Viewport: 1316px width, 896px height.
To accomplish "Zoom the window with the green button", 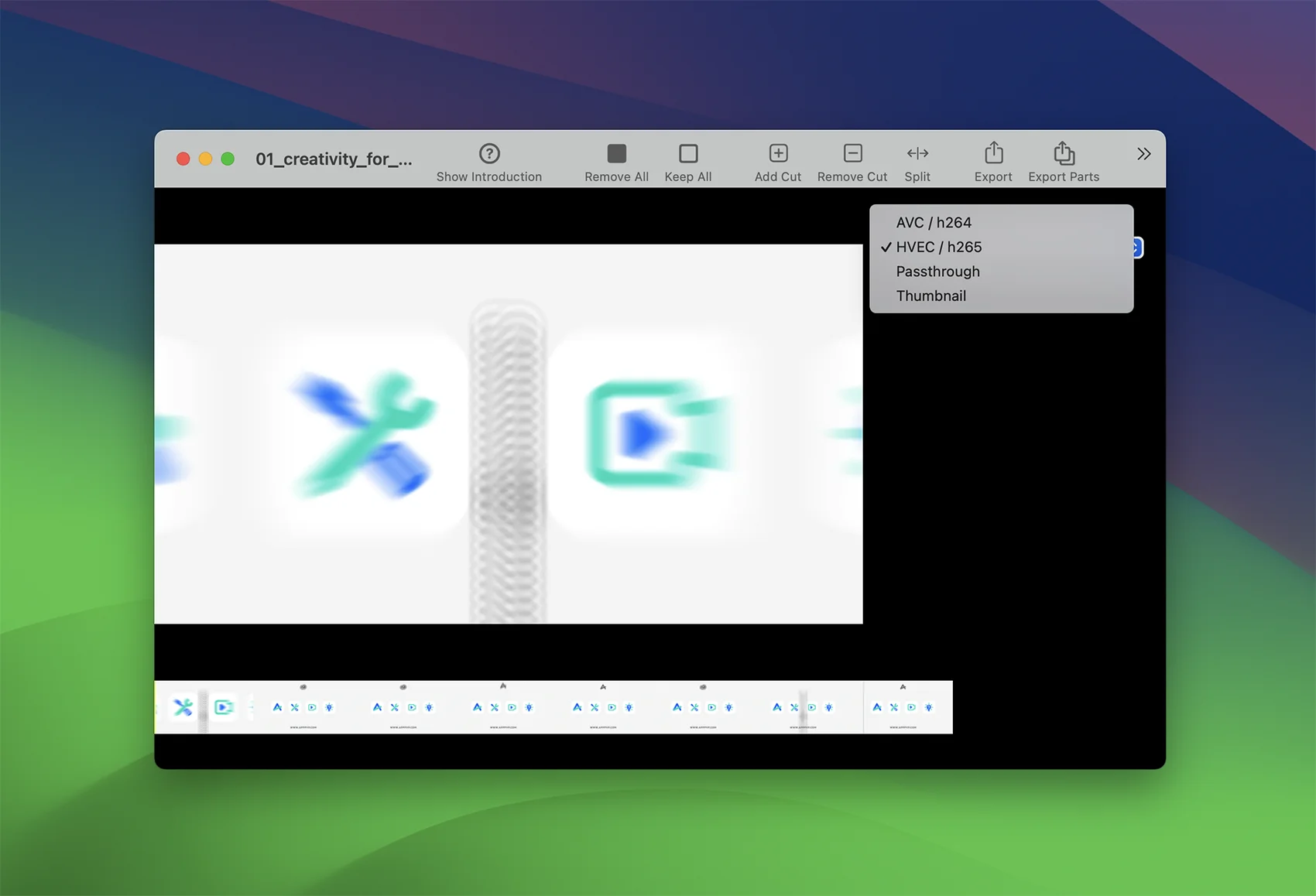I will coord(228,159).
